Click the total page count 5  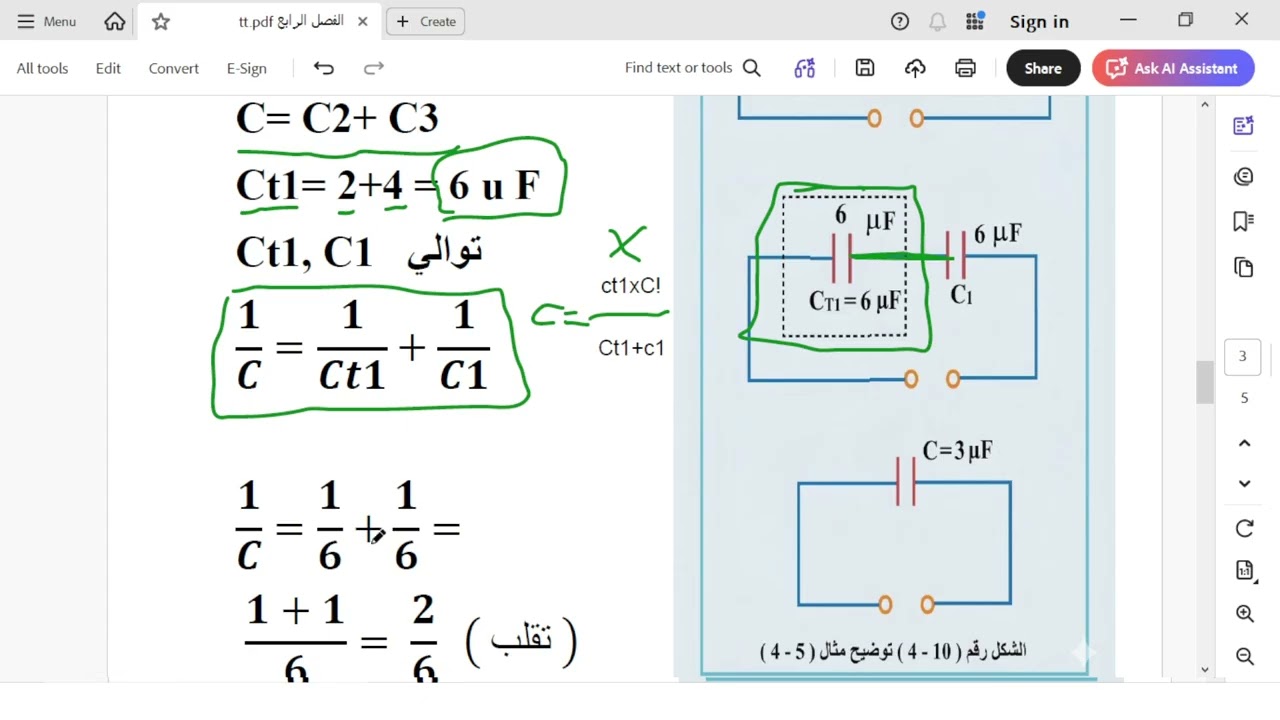(1244, 398)
